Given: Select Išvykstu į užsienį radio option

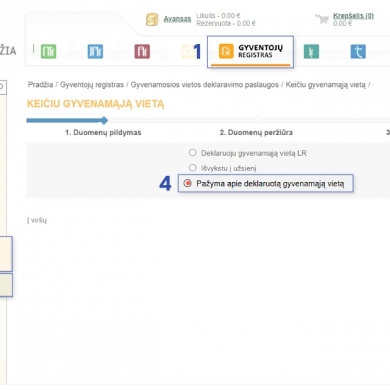Looking at the screenshot, I should (193, 168).
